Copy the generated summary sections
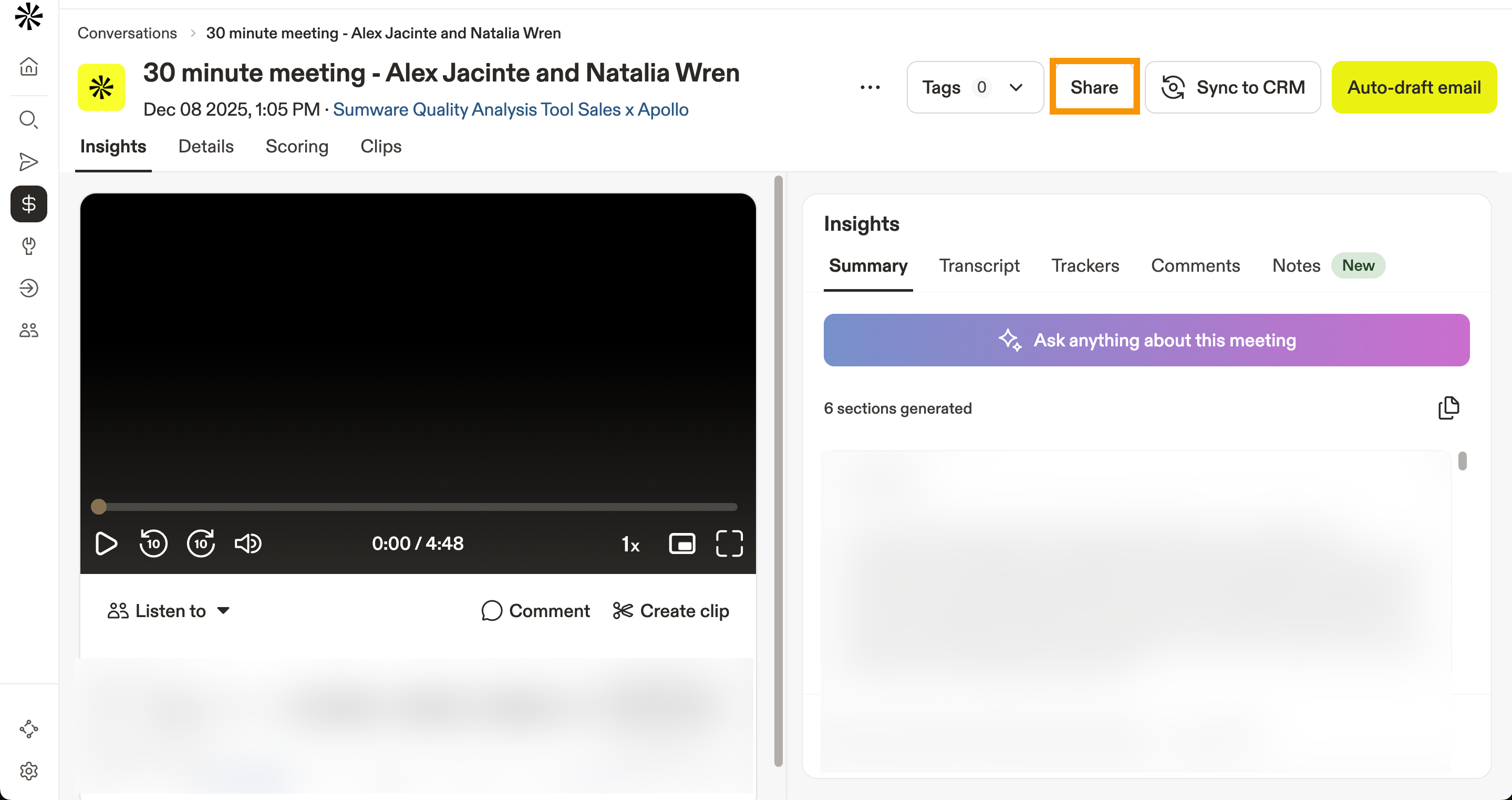 [1448, 408]
